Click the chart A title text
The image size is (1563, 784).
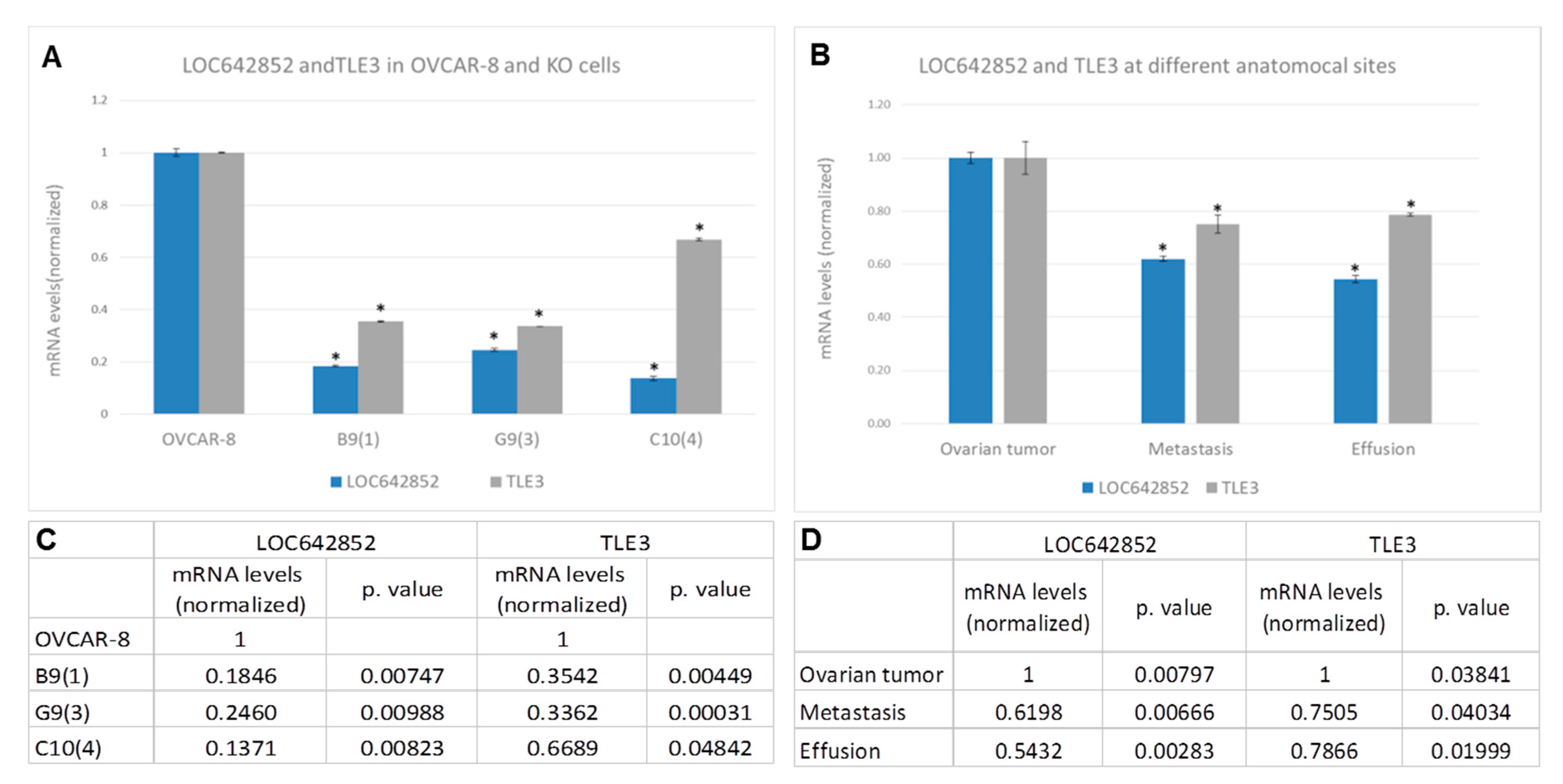[x=401, y=65]
